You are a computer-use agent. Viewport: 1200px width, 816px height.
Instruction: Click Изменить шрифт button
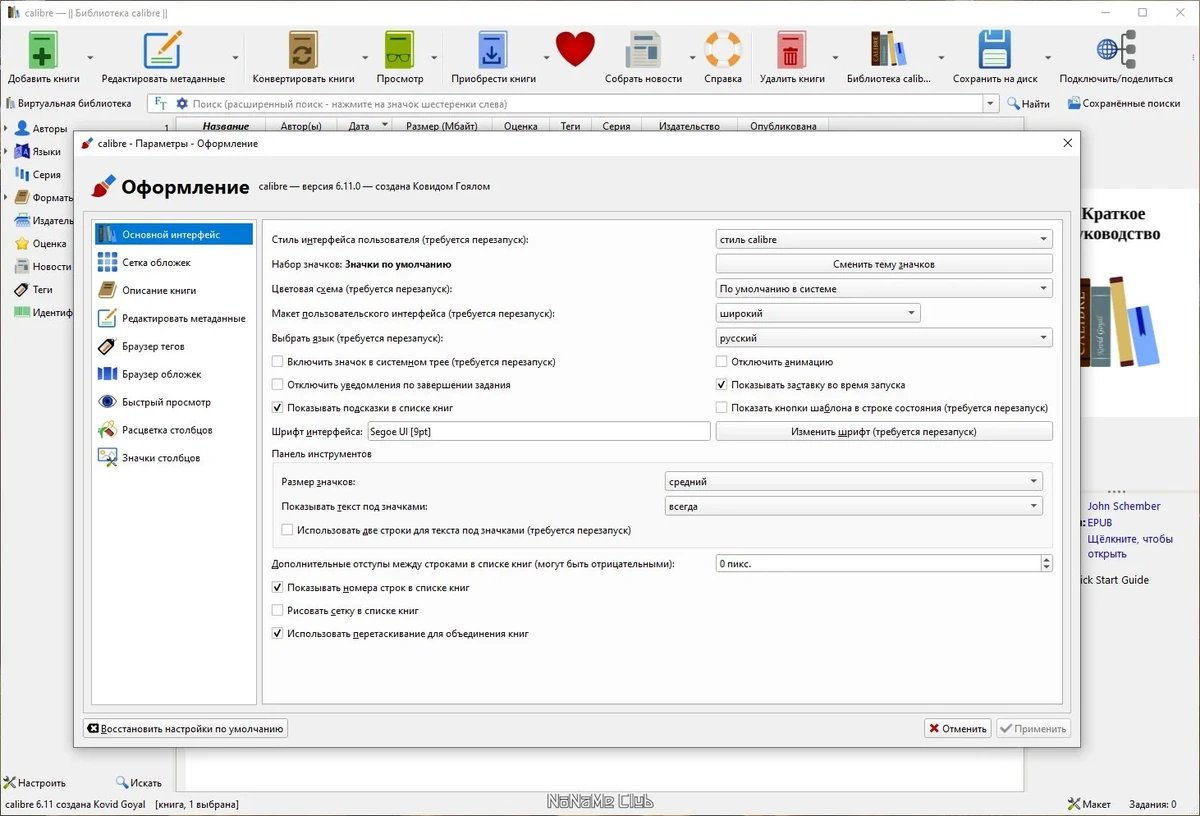tap(884, 432)
